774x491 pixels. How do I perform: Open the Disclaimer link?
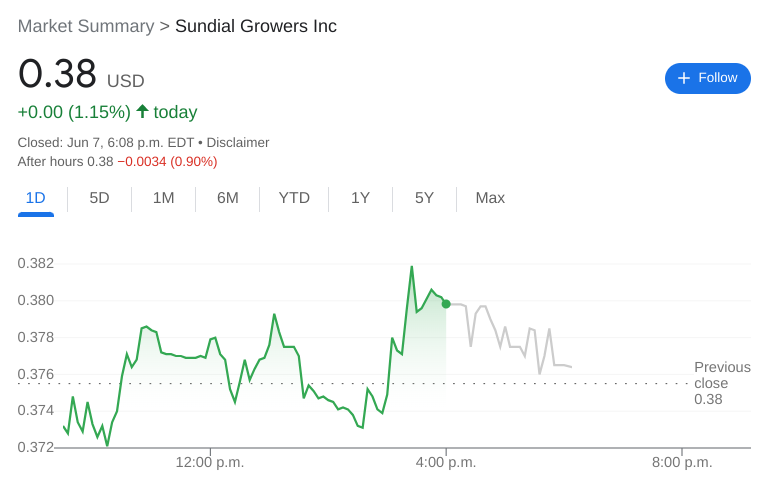pos(238,143)
